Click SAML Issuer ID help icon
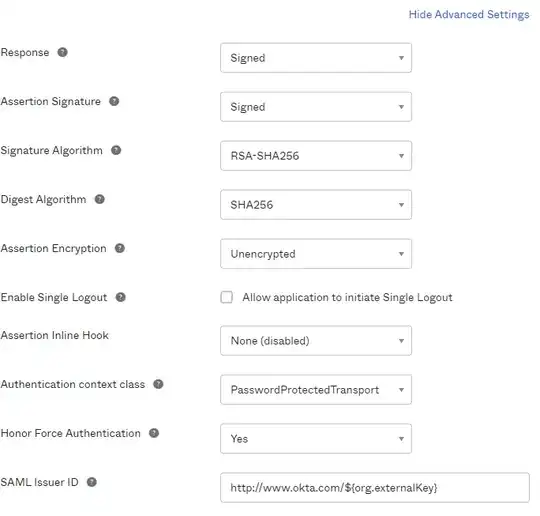This screenshot has width=540, height=516. [92, 482]
